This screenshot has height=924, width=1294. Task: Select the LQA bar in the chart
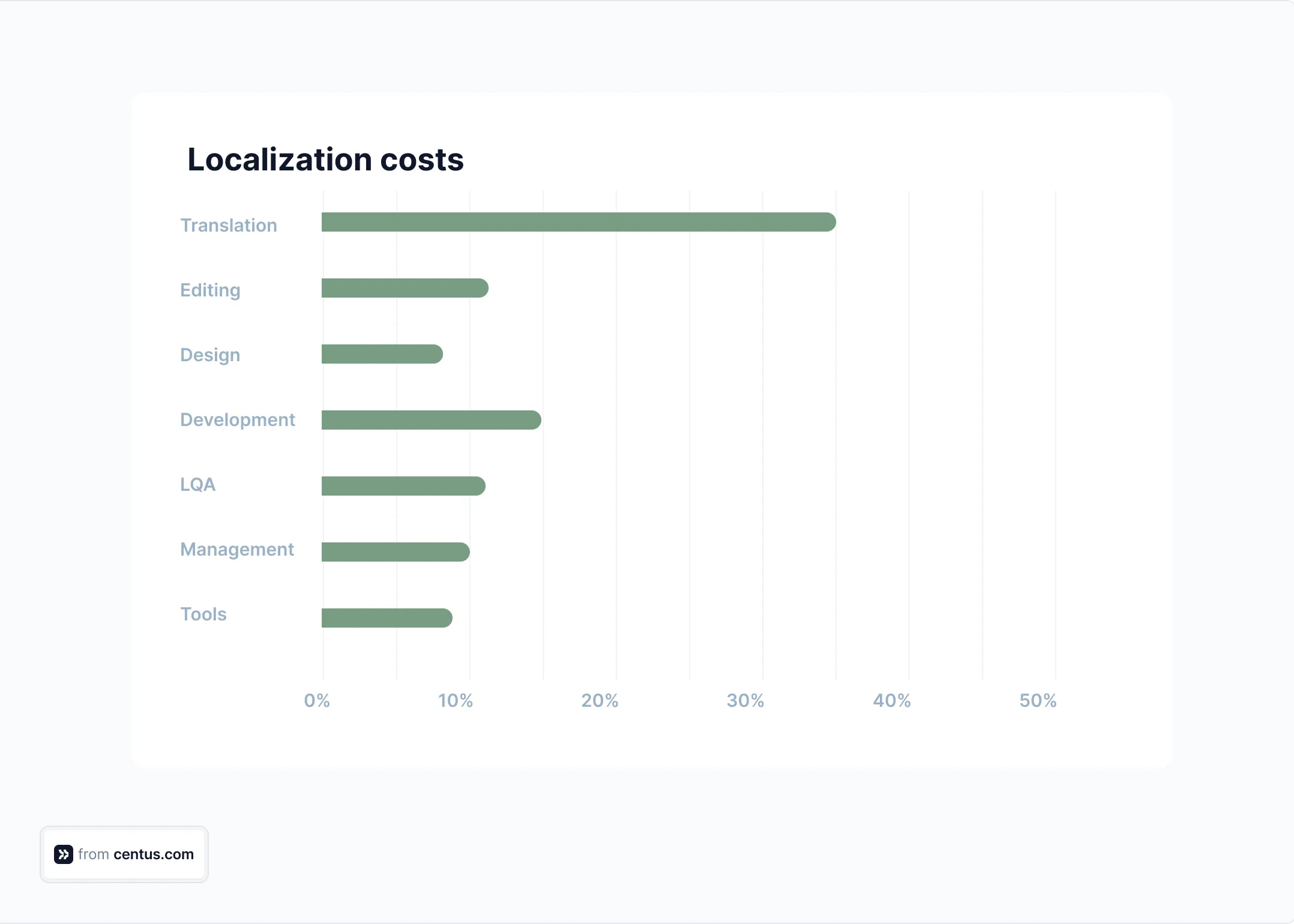402,485
